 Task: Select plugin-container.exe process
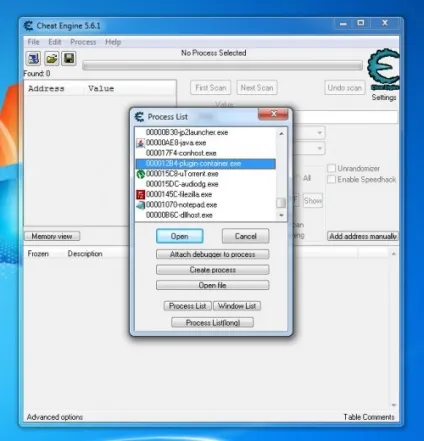206,164
